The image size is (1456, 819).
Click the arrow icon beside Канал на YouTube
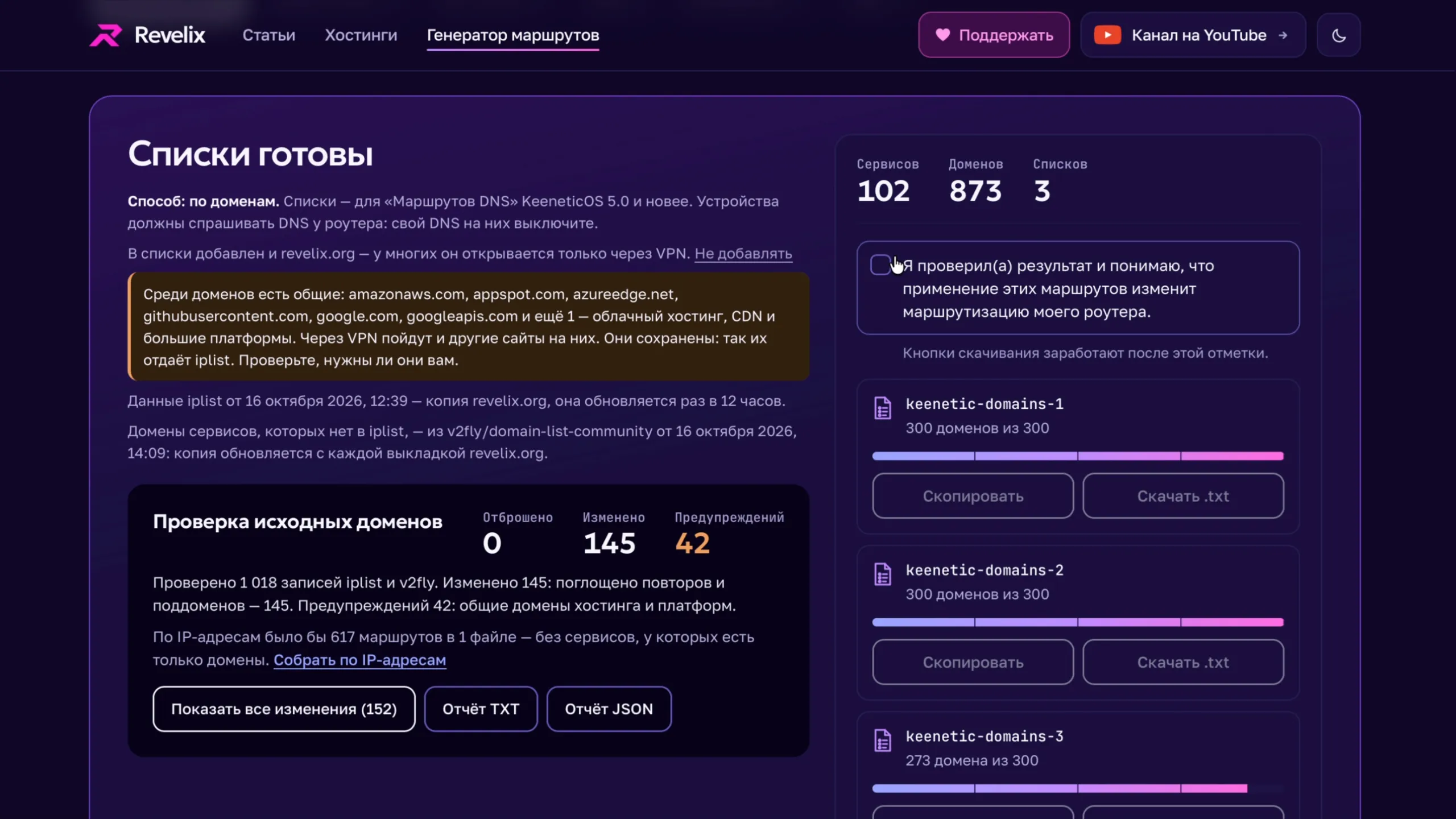(1283, 35)
